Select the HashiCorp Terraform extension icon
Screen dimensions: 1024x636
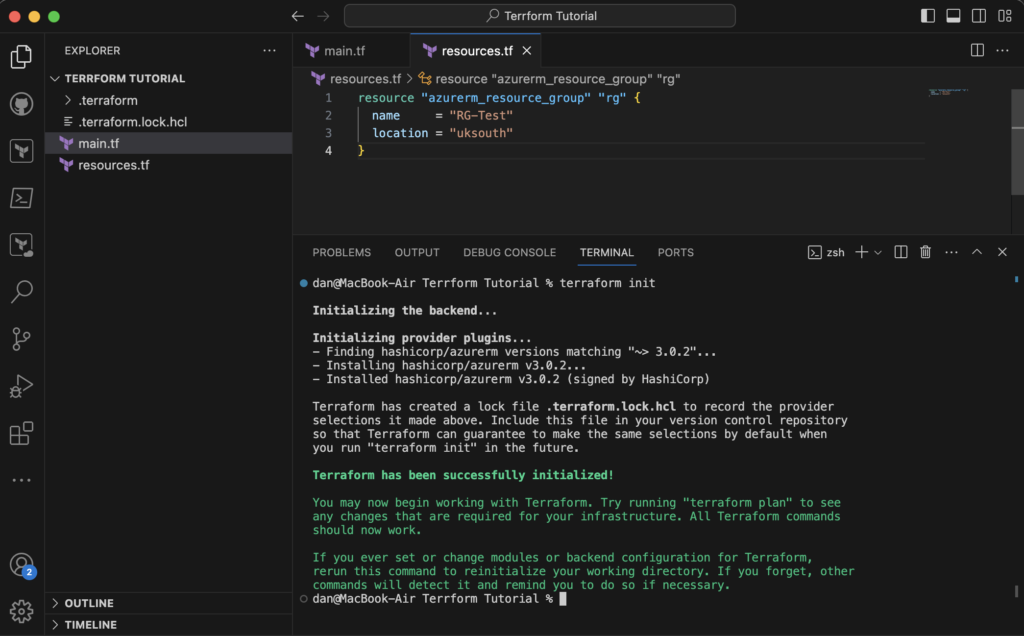(x=21, y=149)
